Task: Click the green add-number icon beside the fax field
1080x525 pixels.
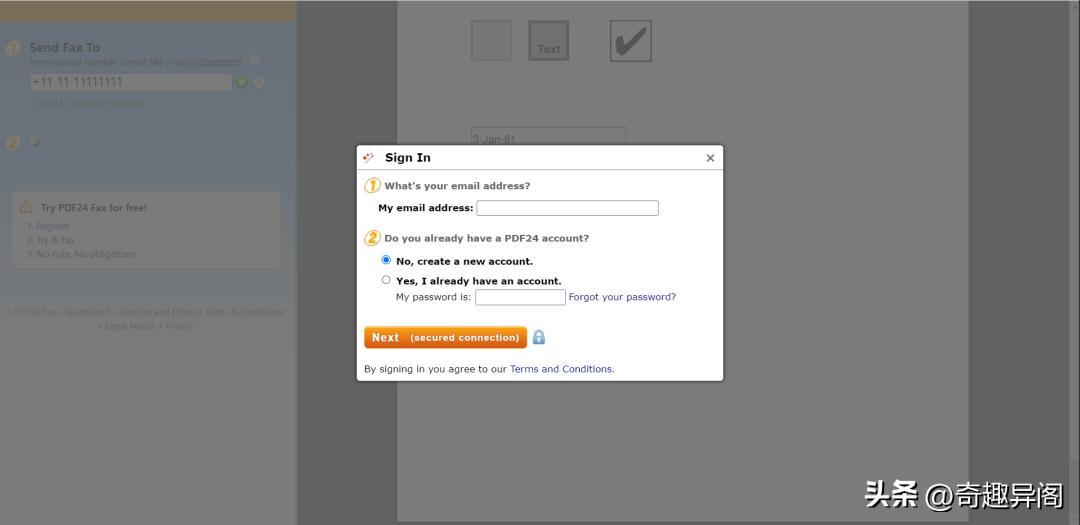Action: [x=242, y=83]
